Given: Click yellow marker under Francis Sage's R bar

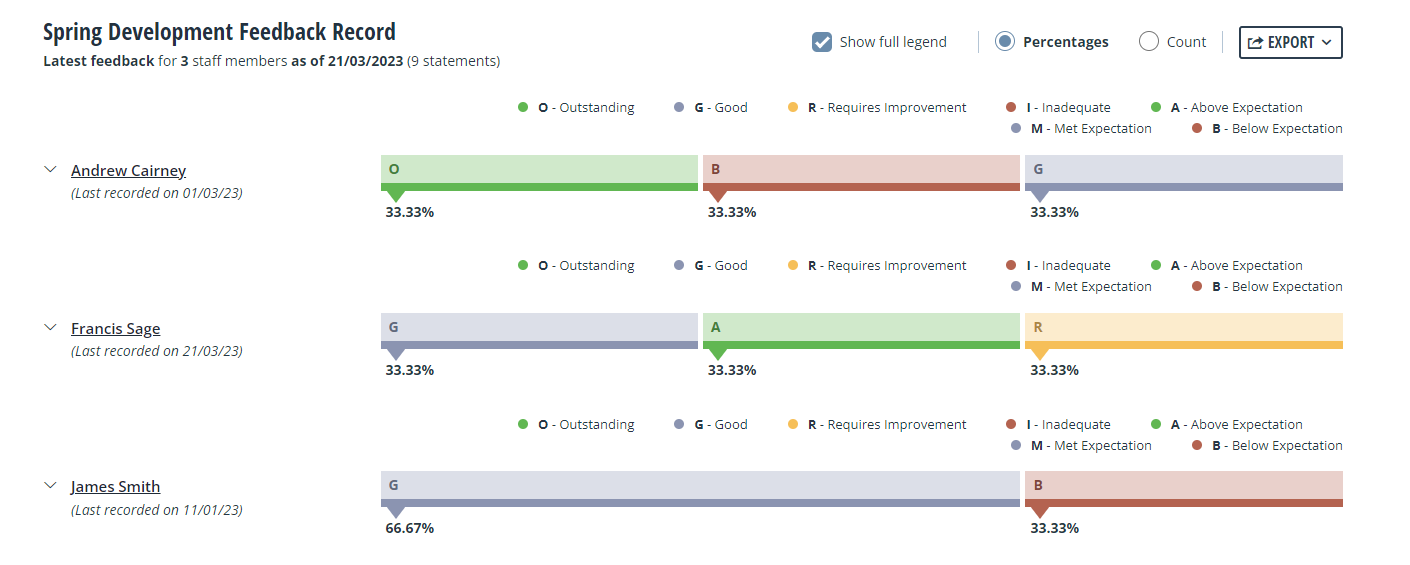Looking at the screenshot, I should point(1039,354).
